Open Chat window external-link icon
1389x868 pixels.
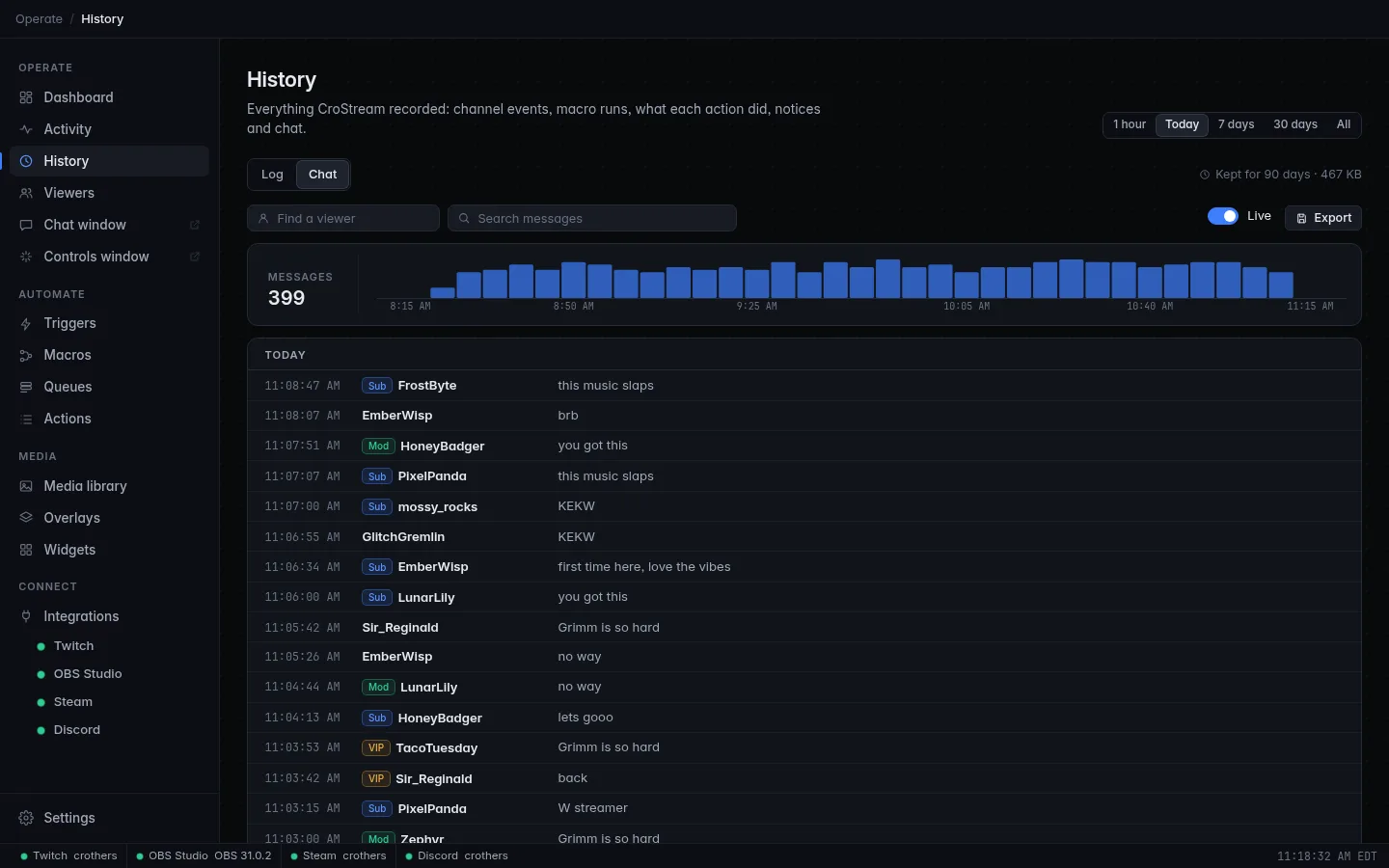(x=194, y=225)
